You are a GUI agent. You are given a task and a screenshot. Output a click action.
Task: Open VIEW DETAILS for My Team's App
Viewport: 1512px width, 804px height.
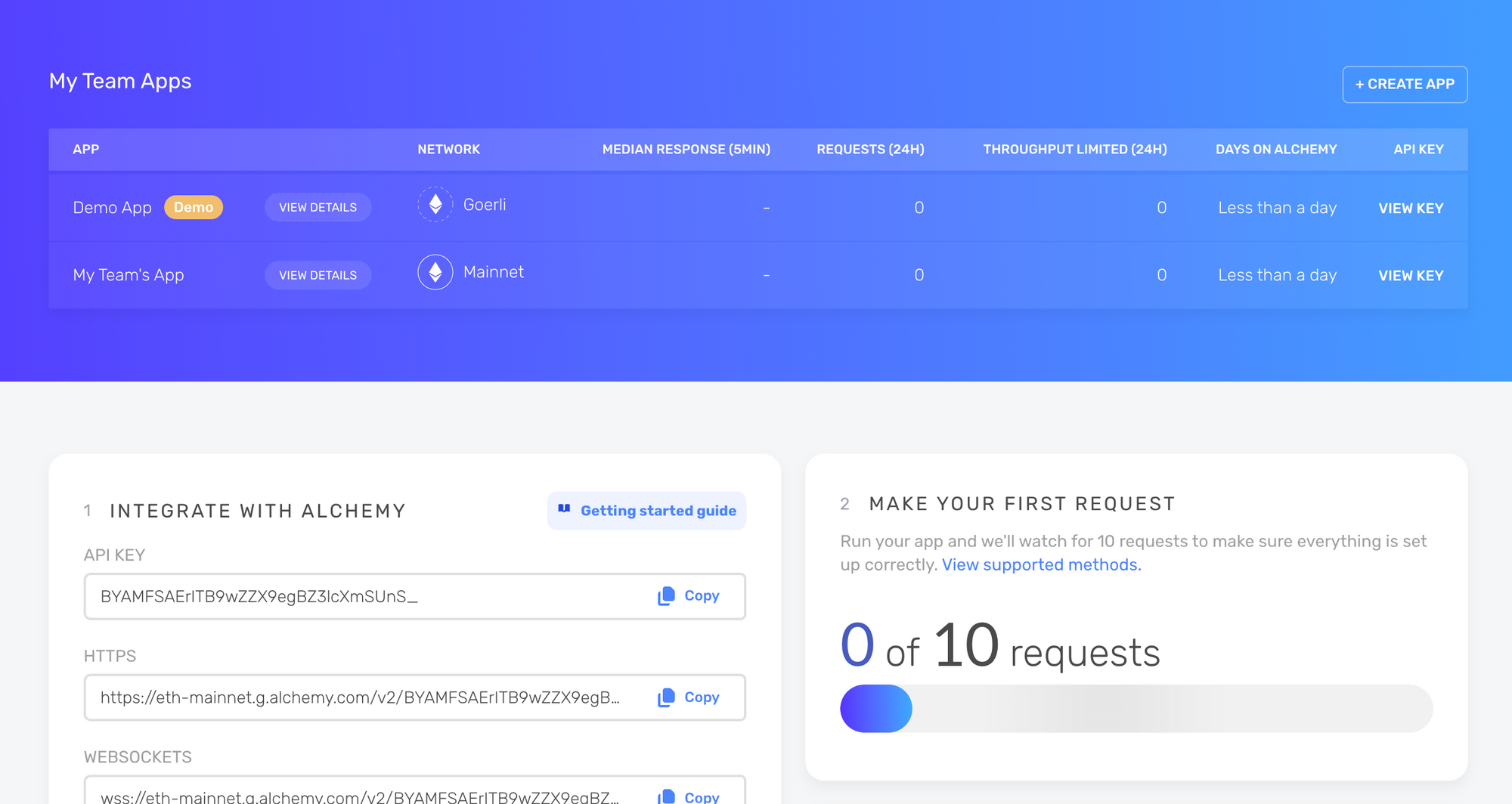click(318, 275)
